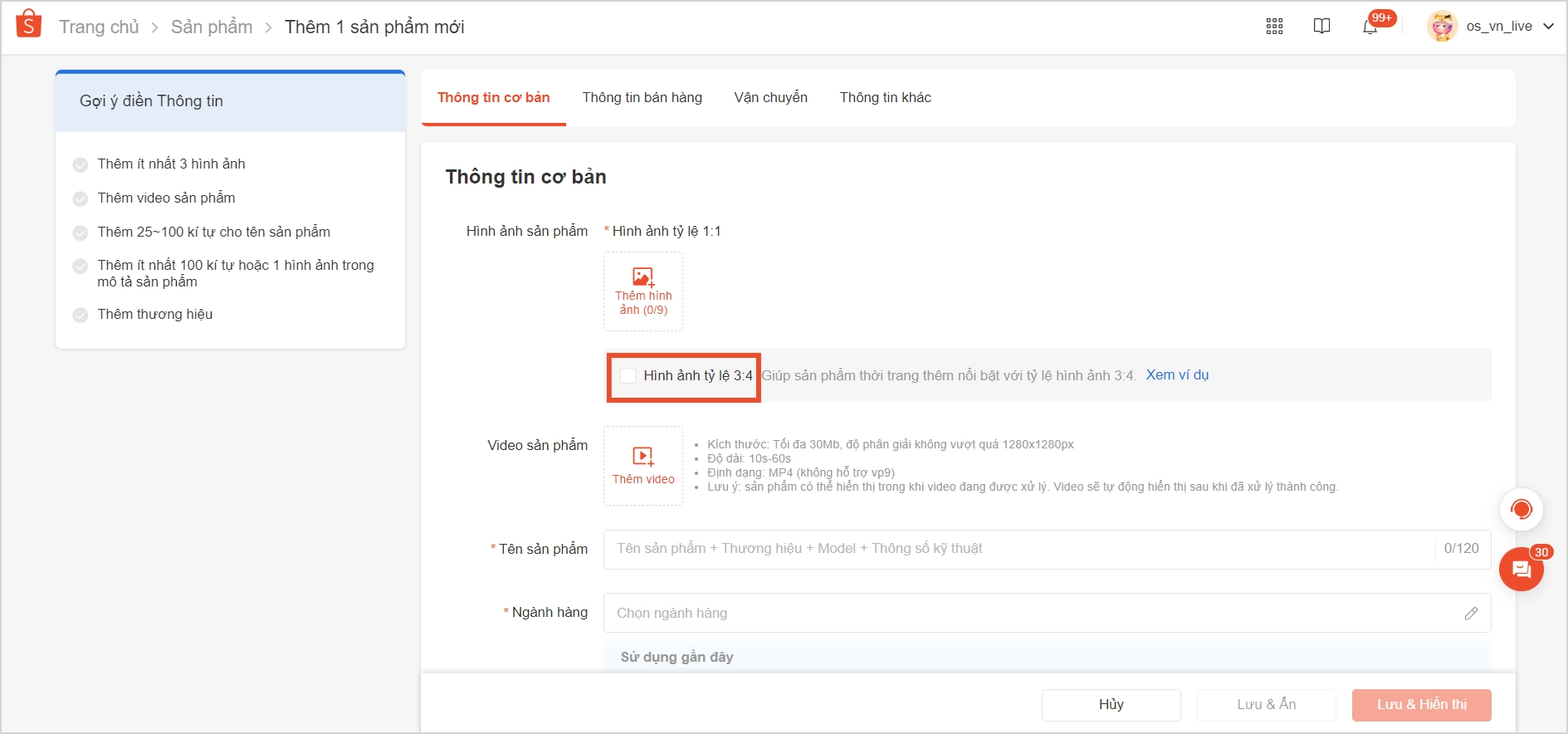Viewport: 1568px width, 734px height.
Task: Click the Thêm 1 sản phẩm mới breadcrumb text
Action: pyautogui.click(x=374, y=27)
